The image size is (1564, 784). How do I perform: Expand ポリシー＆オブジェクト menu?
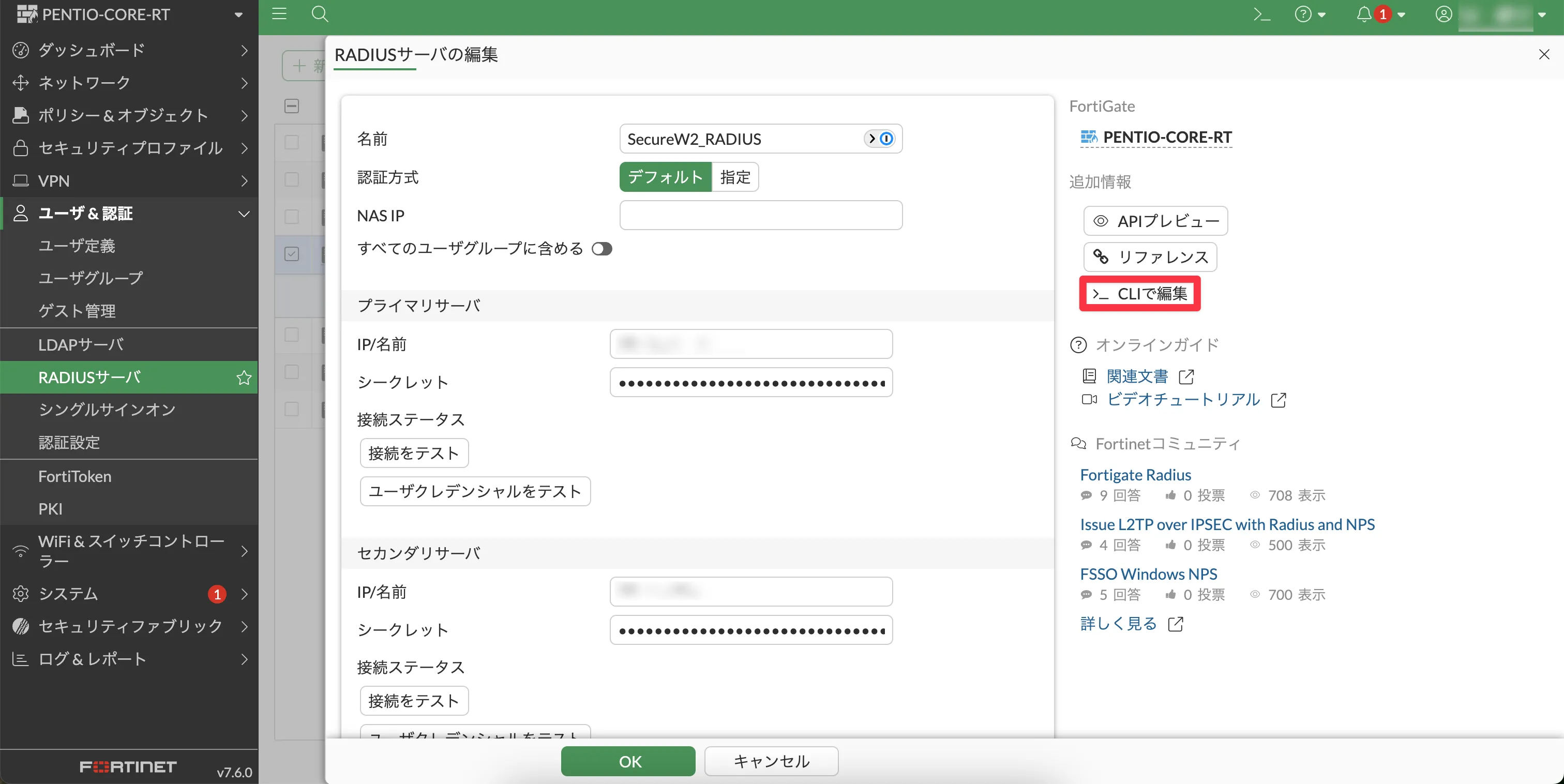(x=129, y=115)
